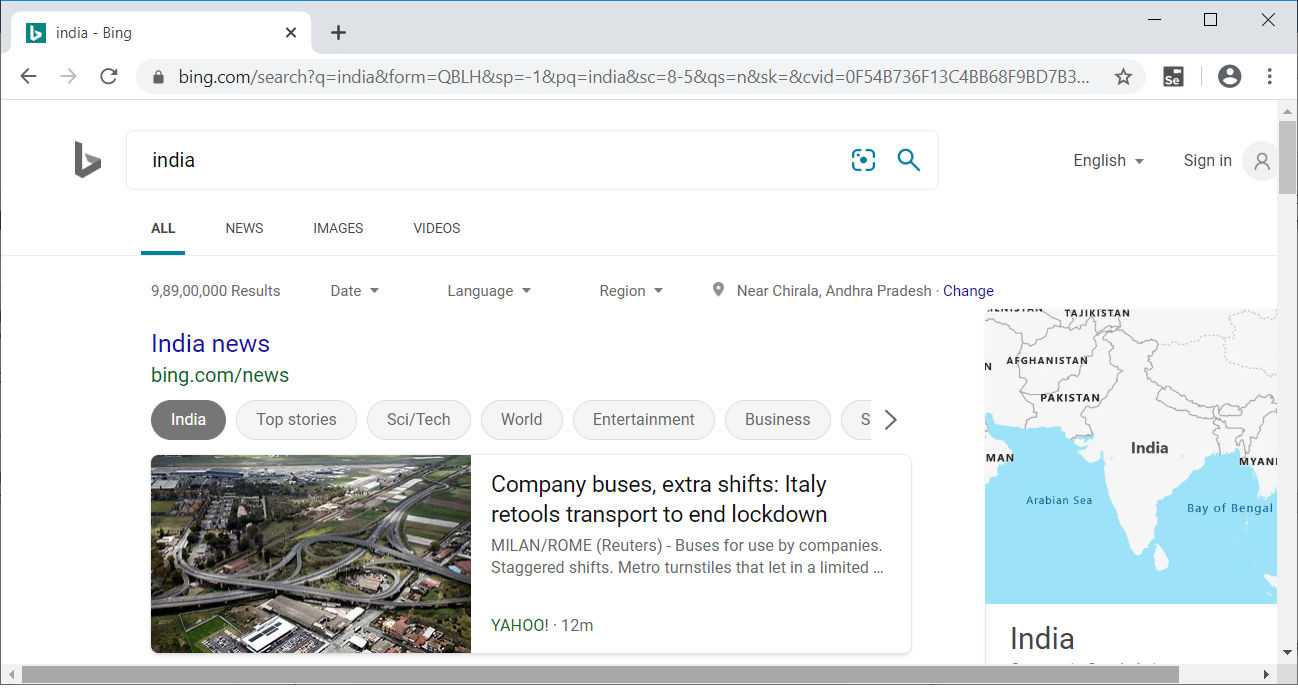Bookmark this page with star icon
The height and width of the screenshot is (688, 1298).
(1123, 77)
